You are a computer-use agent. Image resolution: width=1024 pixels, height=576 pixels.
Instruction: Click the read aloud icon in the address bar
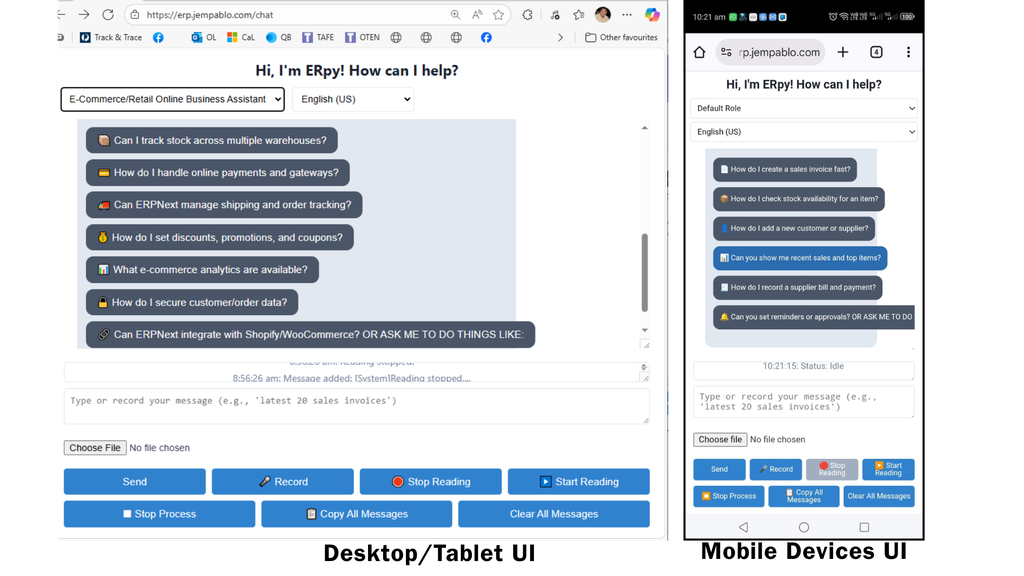click(477, 14)
